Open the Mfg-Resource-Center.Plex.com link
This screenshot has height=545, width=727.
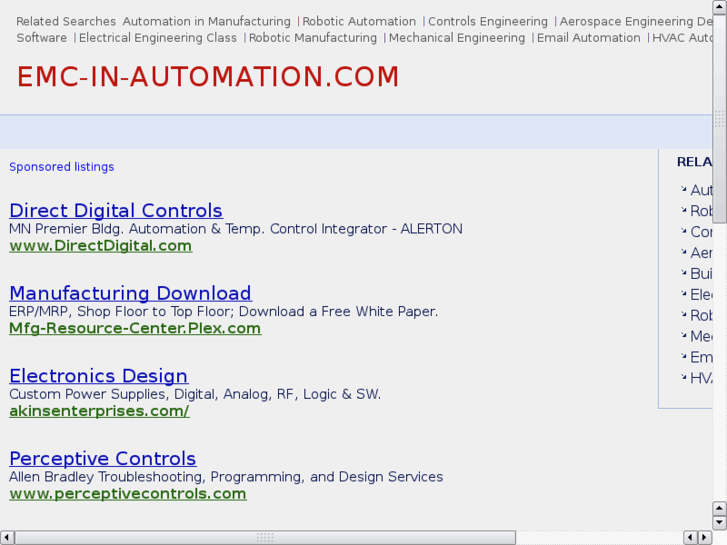coord(135,328)
